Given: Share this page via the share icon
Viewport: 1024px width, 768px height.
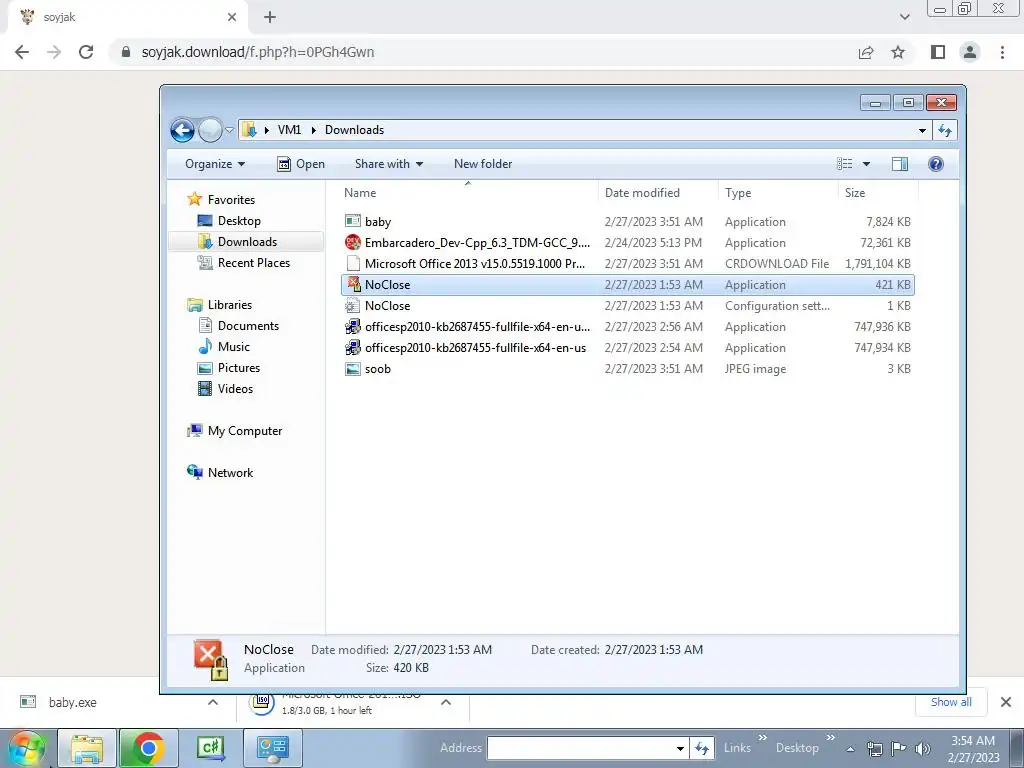Looking at the screenshot, I should [x=866, y=52].
